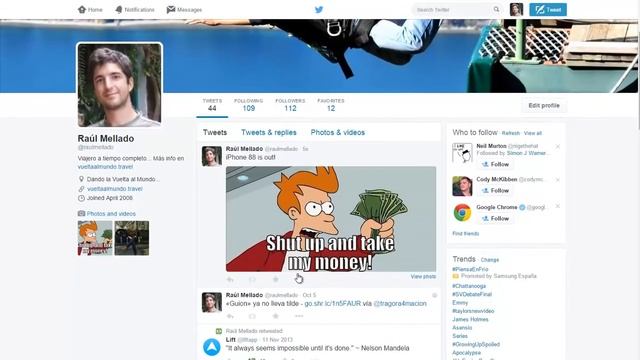Image resolution: width=640 pixels, height=360 pixels.
Task: Open the Apocalypse trend
Action: coord(467,353)
